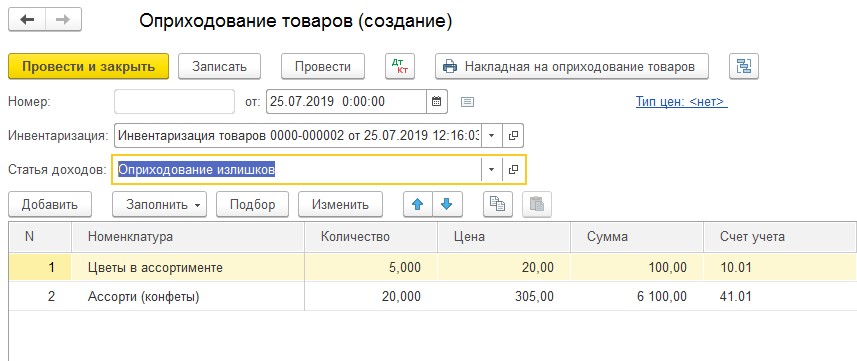Print Накладная на оприходование товаров
Viewport: 857px width, 361px height.
pyautogui.click(x=572, y=67)
